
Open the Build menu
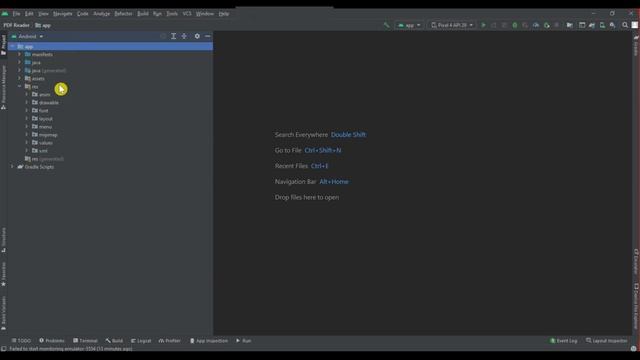[x=142, y=14]
